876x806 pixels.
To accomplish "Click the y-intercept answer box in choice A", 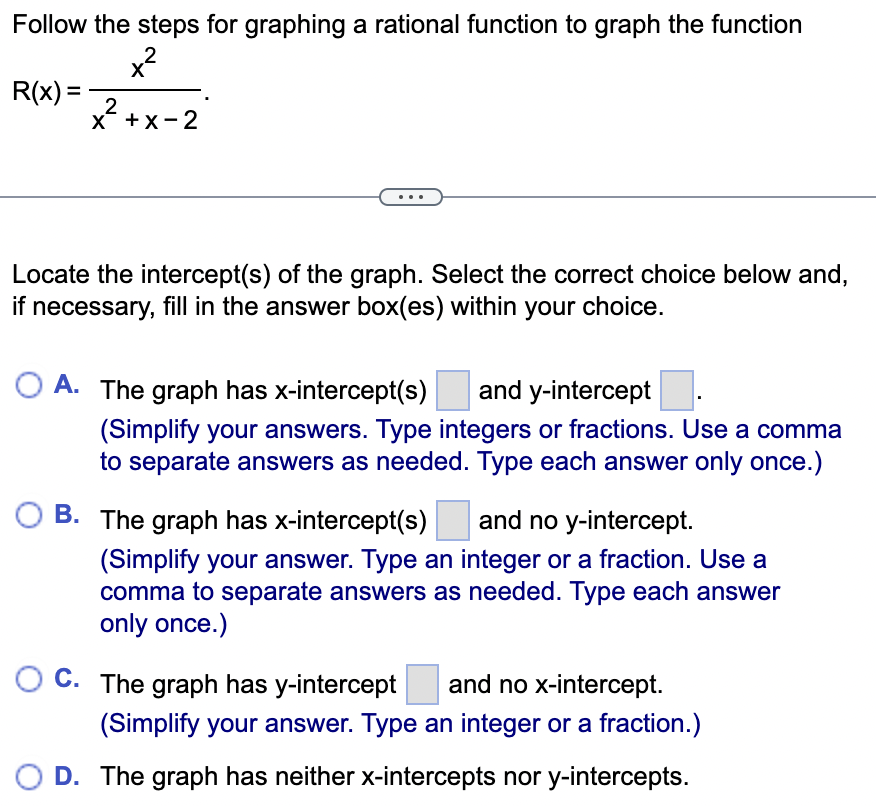I will (x=676, y=390).
